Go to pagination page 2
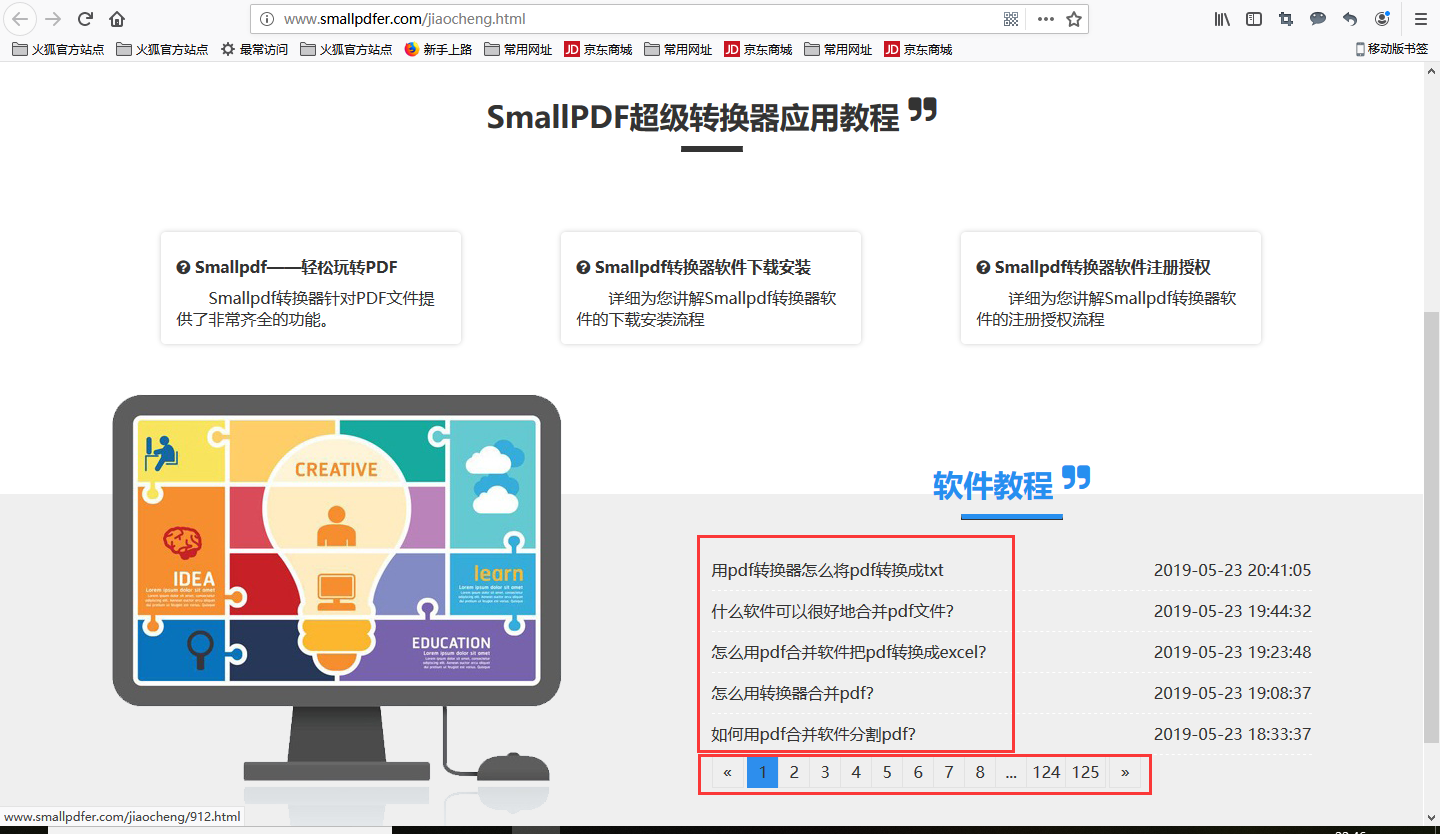This screenshot has height=834, width=1440. tap(794, 772)
